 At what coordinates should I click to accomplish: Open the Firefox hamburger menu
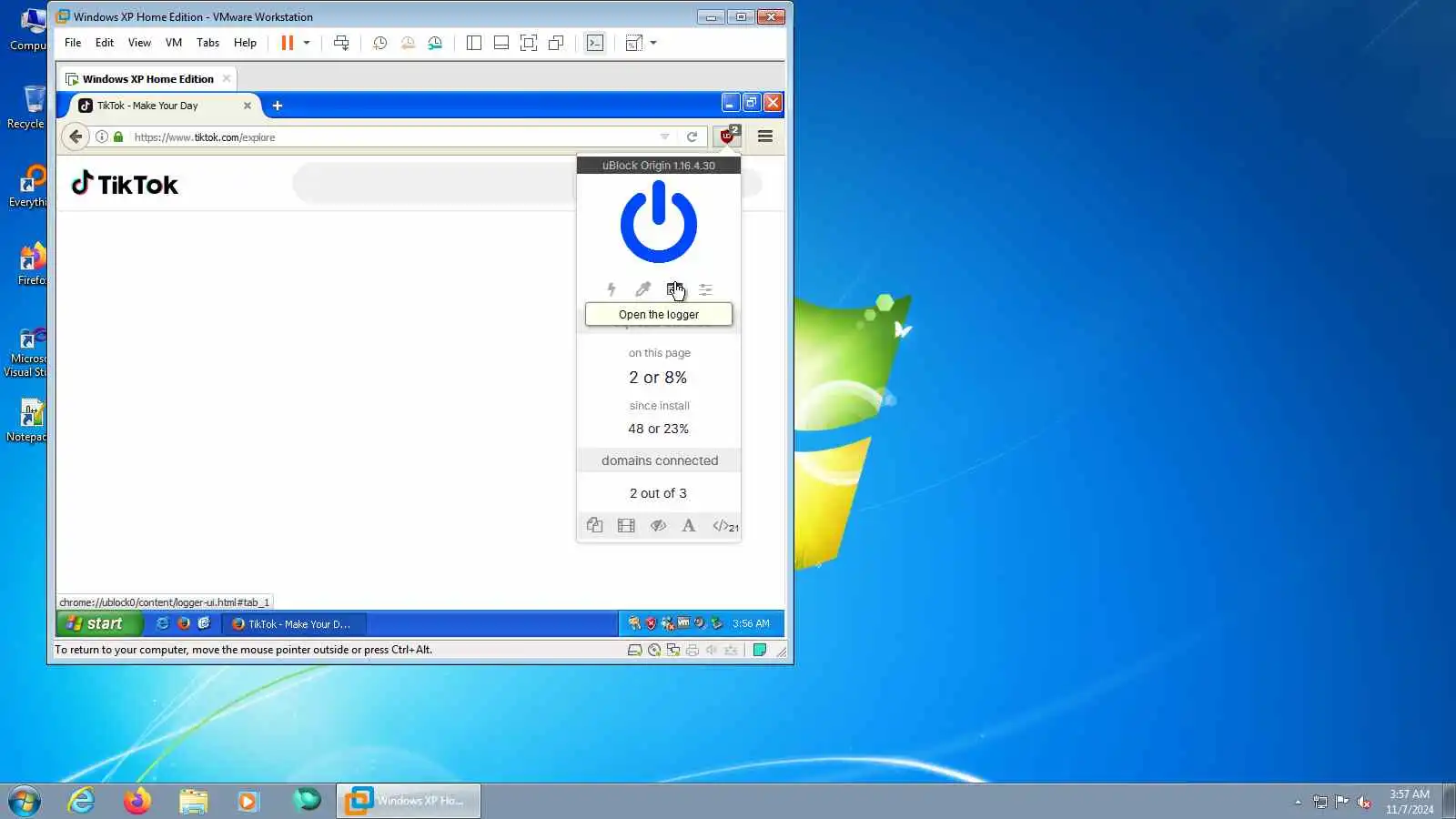tap(765, 136)
